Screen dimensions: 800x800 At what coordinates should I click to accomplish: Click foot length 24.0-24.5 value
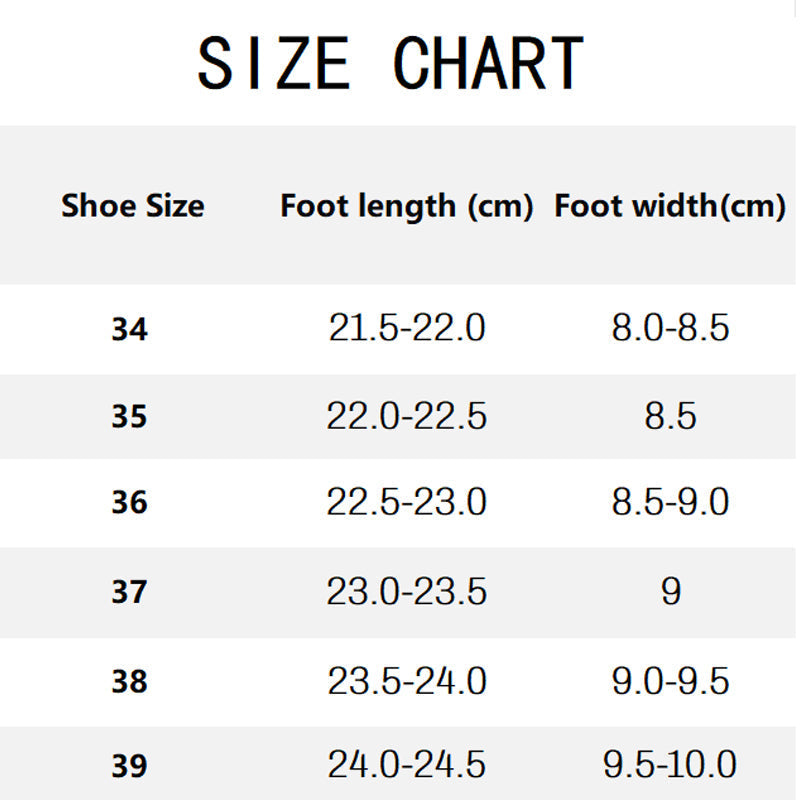[406, 765]
